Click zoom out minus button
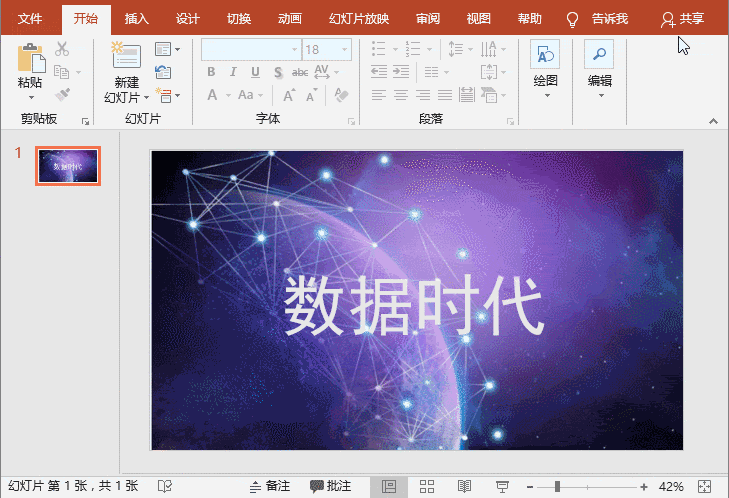Image resolution: width=729 pixels, height=498 pixels. point(530,487)
